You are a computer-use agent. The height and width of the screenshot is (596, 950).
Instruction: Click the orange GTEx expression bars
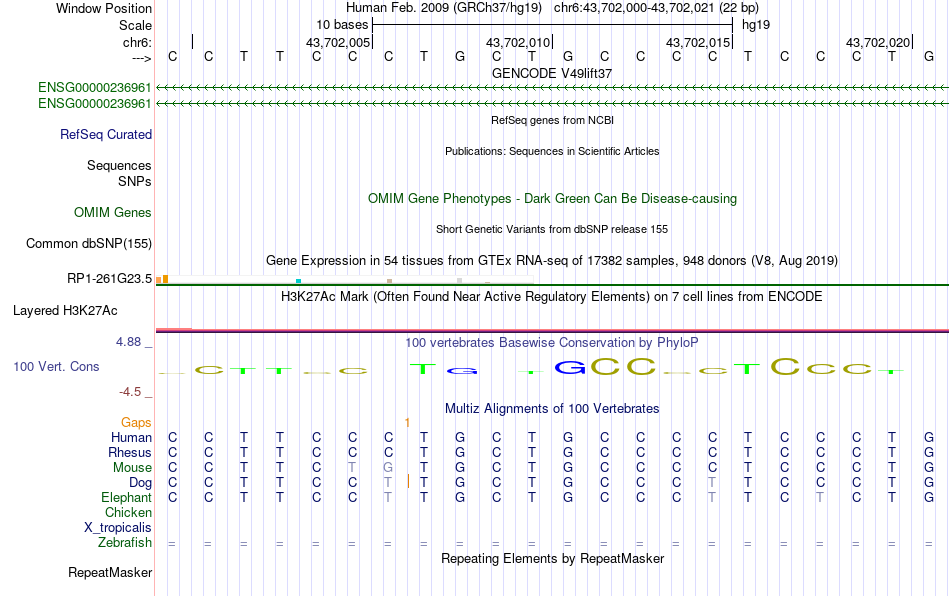[x=162, y=279]
